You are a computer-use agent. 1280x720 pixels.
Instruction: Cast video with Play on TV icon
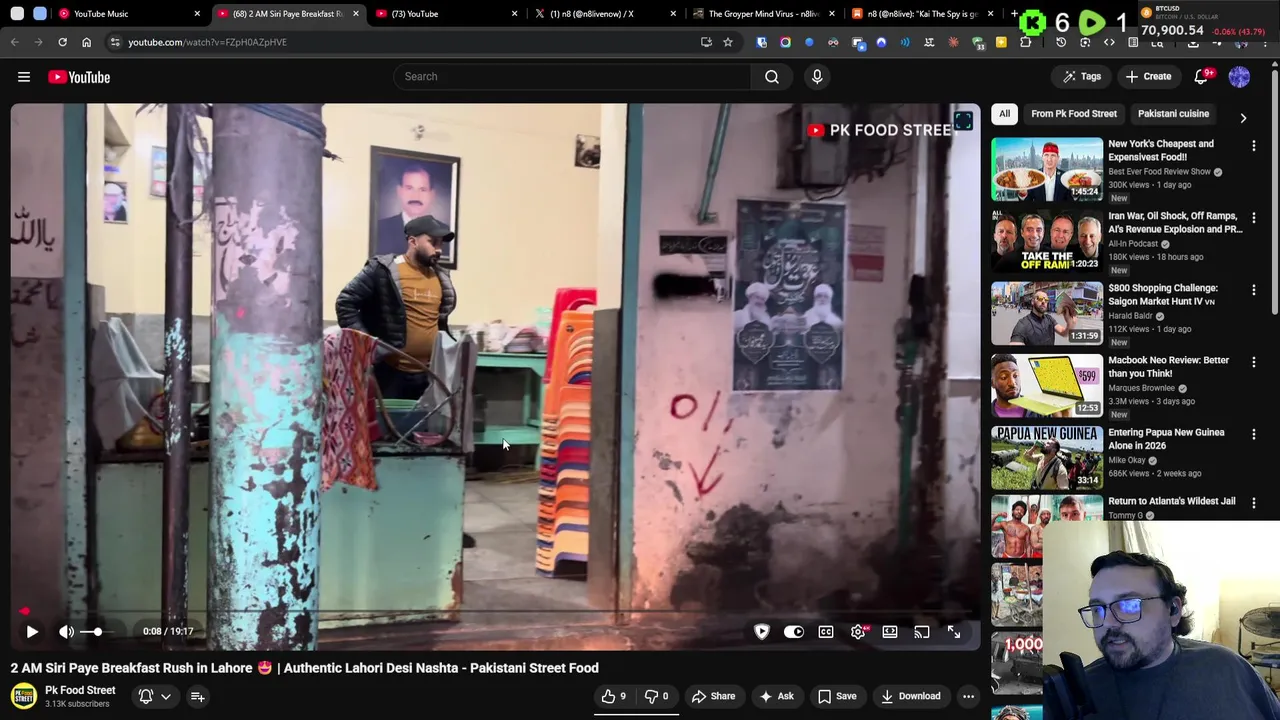922,632
